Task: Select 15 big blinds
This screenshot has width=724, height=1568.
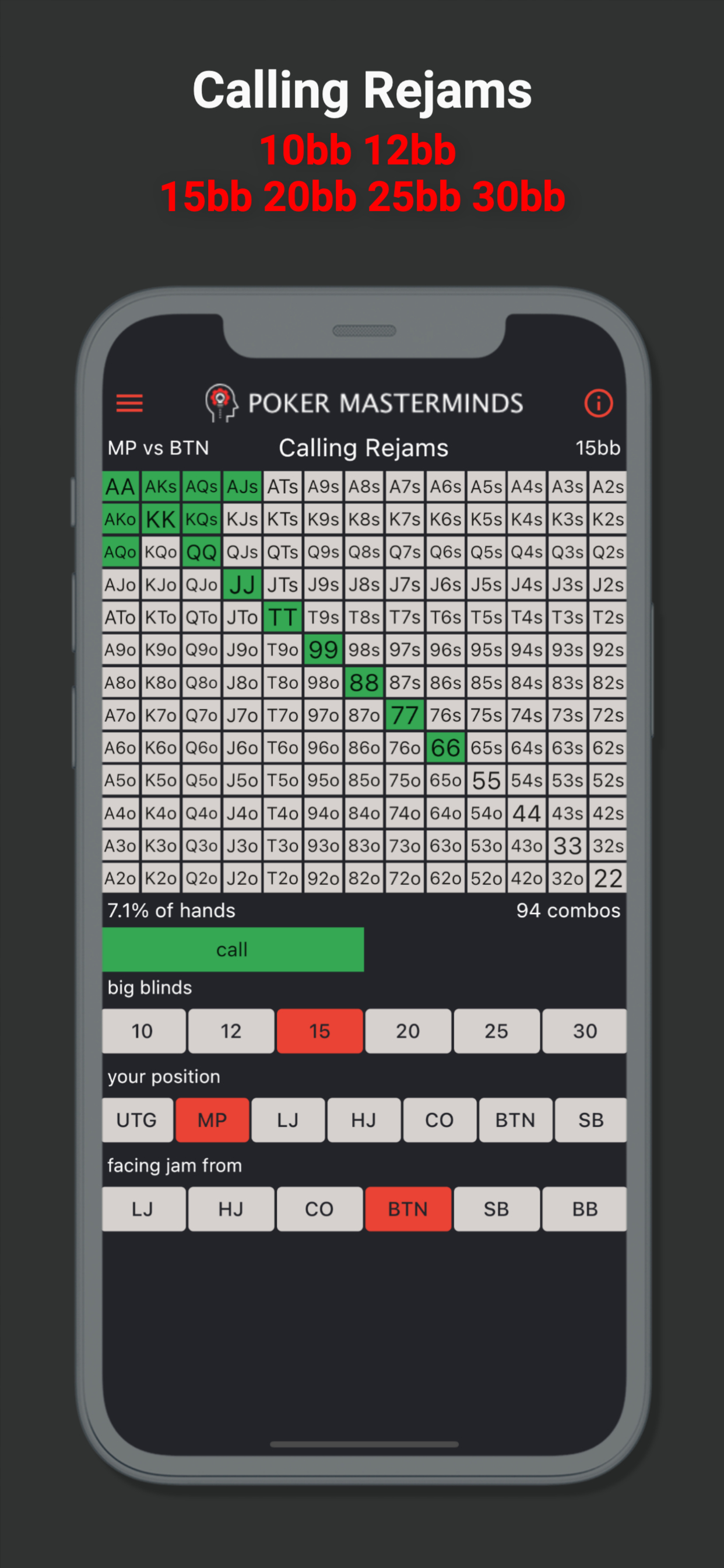Action: (320, 1031)
